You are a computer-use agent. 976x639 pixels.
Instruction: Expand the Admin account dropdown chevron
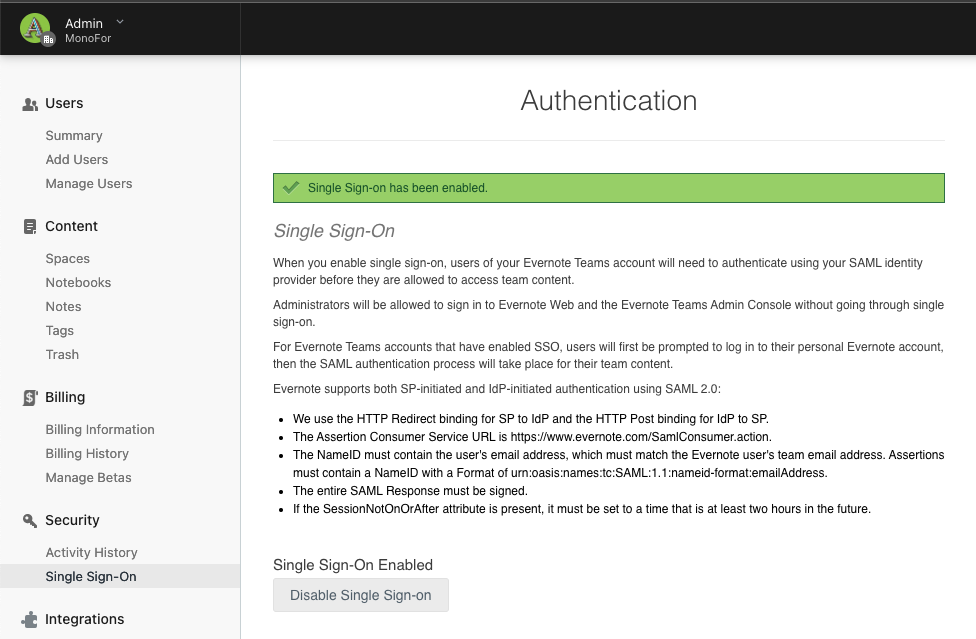(120, 21)
